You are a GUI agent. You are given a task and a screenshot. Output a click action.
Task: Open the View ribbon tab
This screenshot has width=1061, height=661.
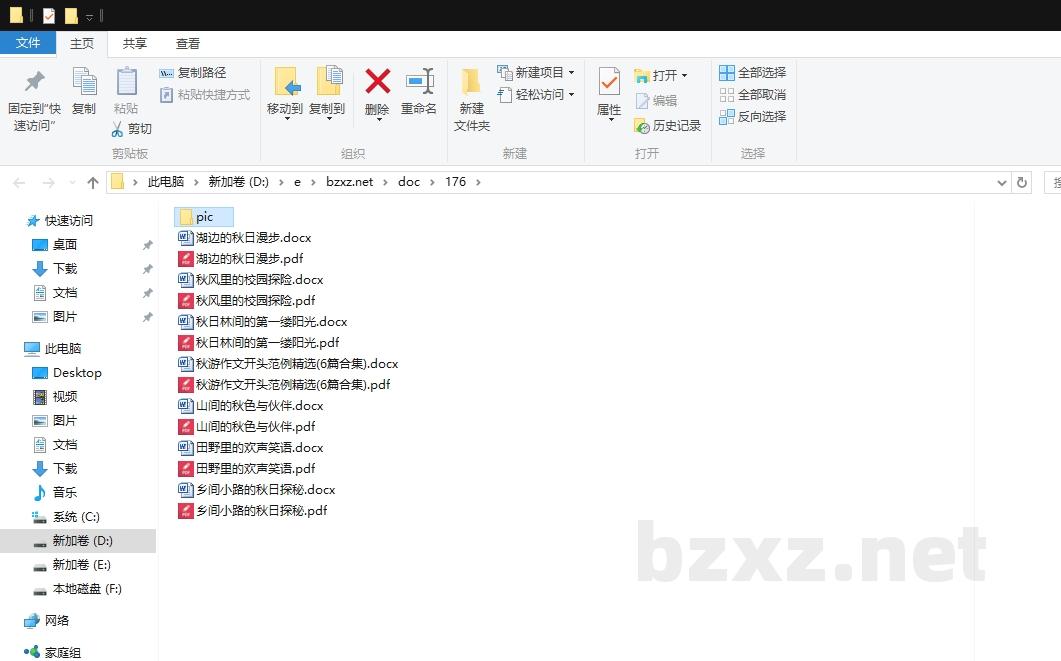pyautogui.click(x=188, y=44)
